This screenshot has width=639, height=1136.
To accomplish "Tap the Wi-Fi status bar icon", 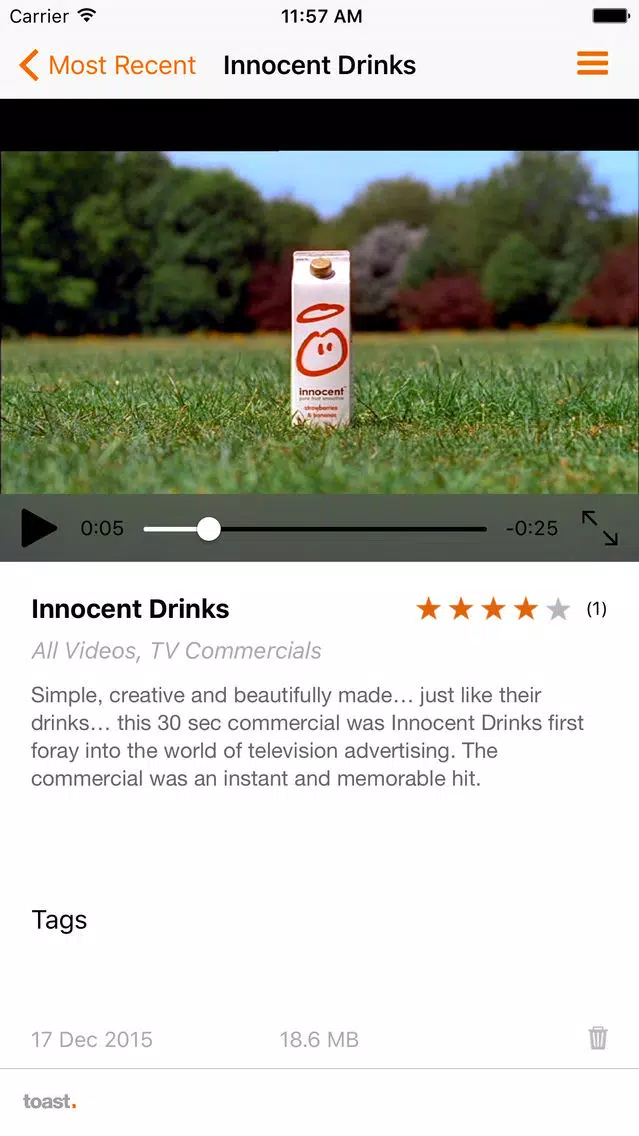I will click(x=87, y=15).
